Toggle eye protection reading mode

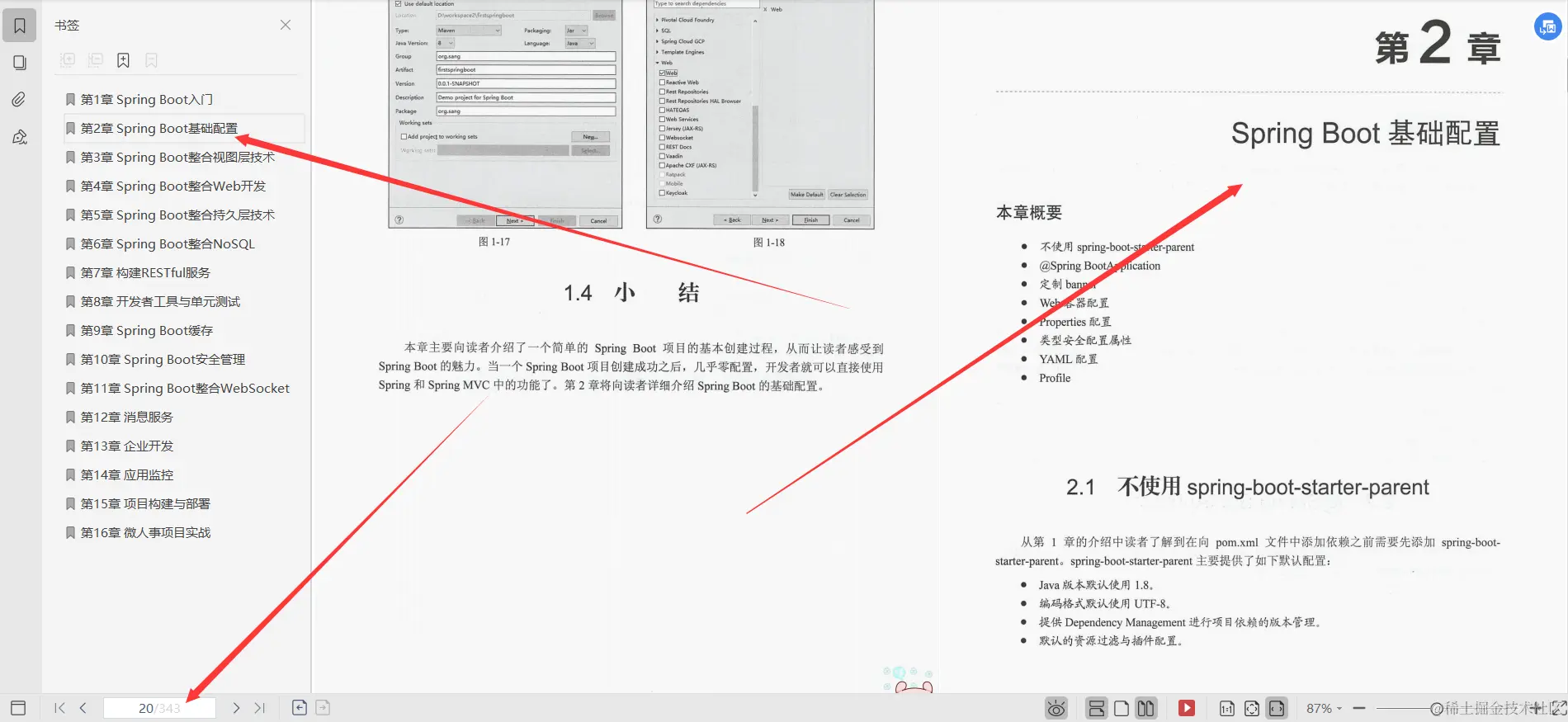coord(1056,708)
